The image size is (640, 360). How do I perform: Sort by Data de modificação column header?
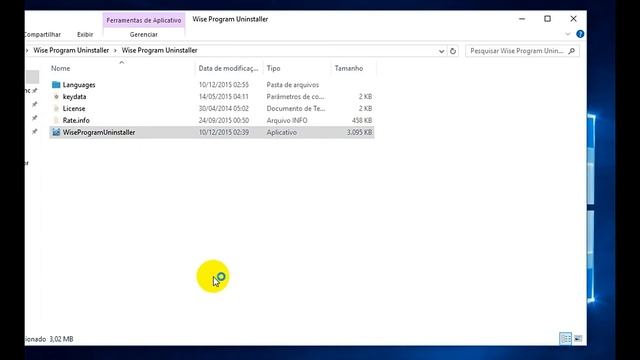(229, 68)
